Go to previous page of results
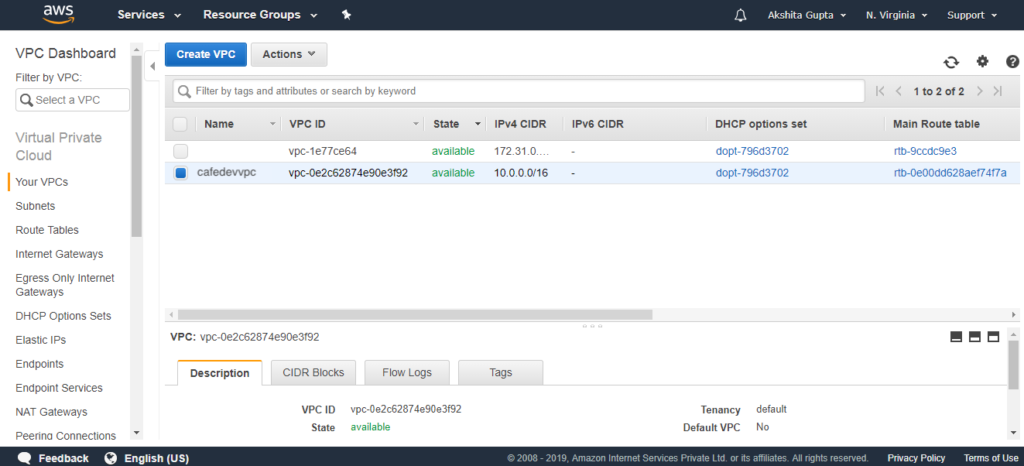1024x466 pixels. click(x=898, y=91)
